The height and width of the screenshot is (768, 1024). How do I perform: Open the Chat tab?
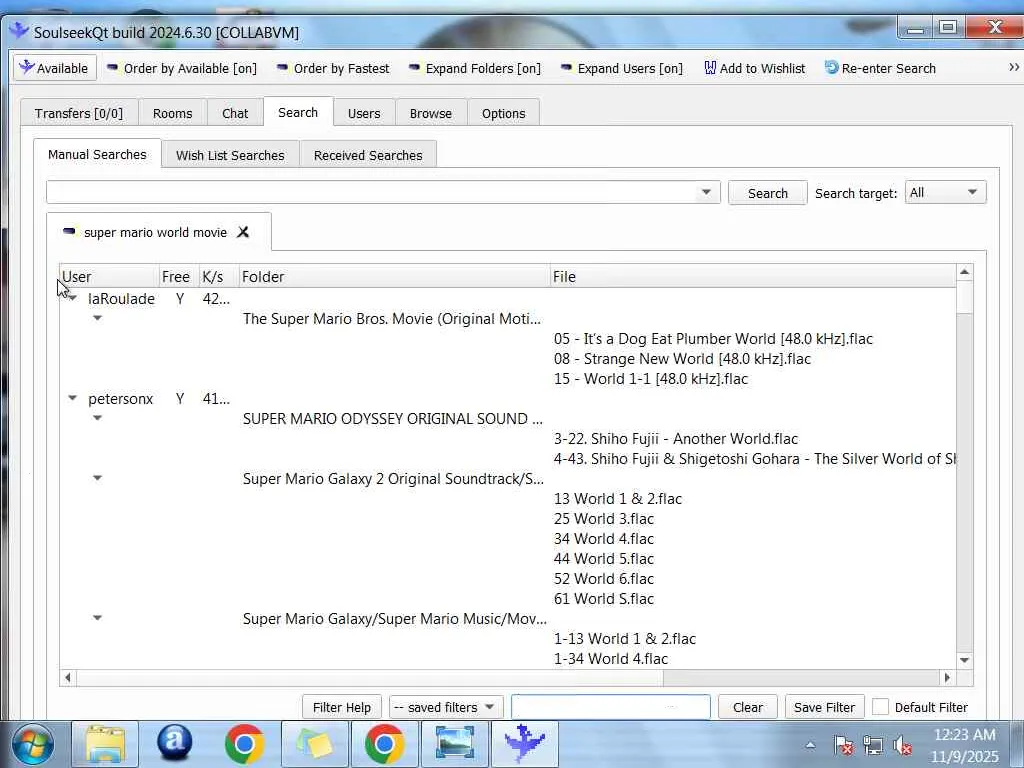[235, 113]
